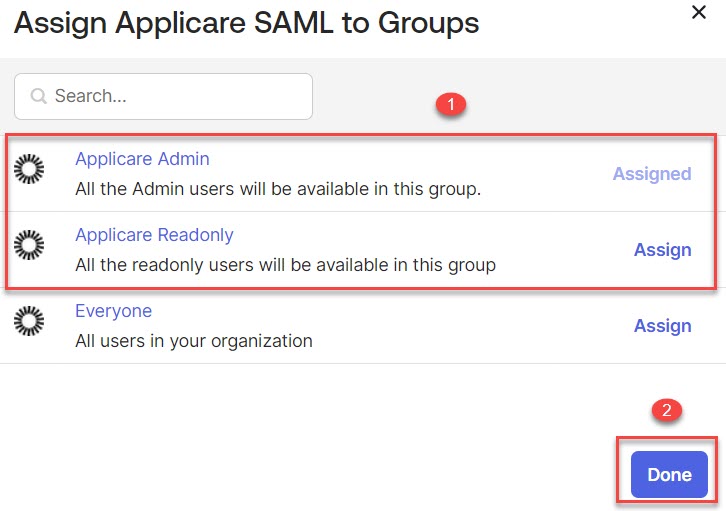This screenshot has width=726, height=511.
Task: Click the red step 1 badge
Action: [x=451, y=104]
